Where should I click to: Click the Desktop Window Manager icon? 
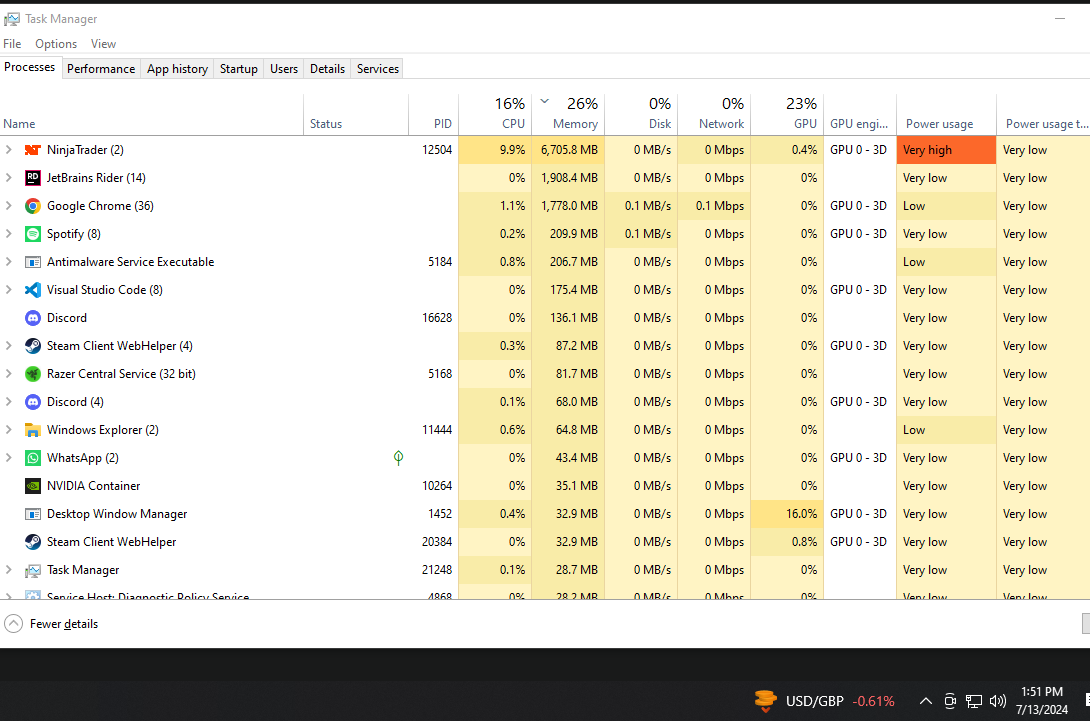[33, 514]
